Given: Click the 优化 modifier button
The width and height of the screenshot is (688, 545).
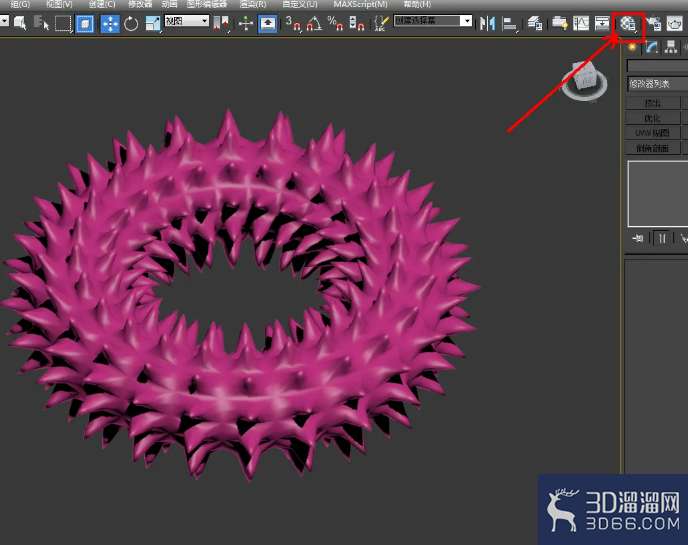Looking at the screenshot, I should pos(652,118).
